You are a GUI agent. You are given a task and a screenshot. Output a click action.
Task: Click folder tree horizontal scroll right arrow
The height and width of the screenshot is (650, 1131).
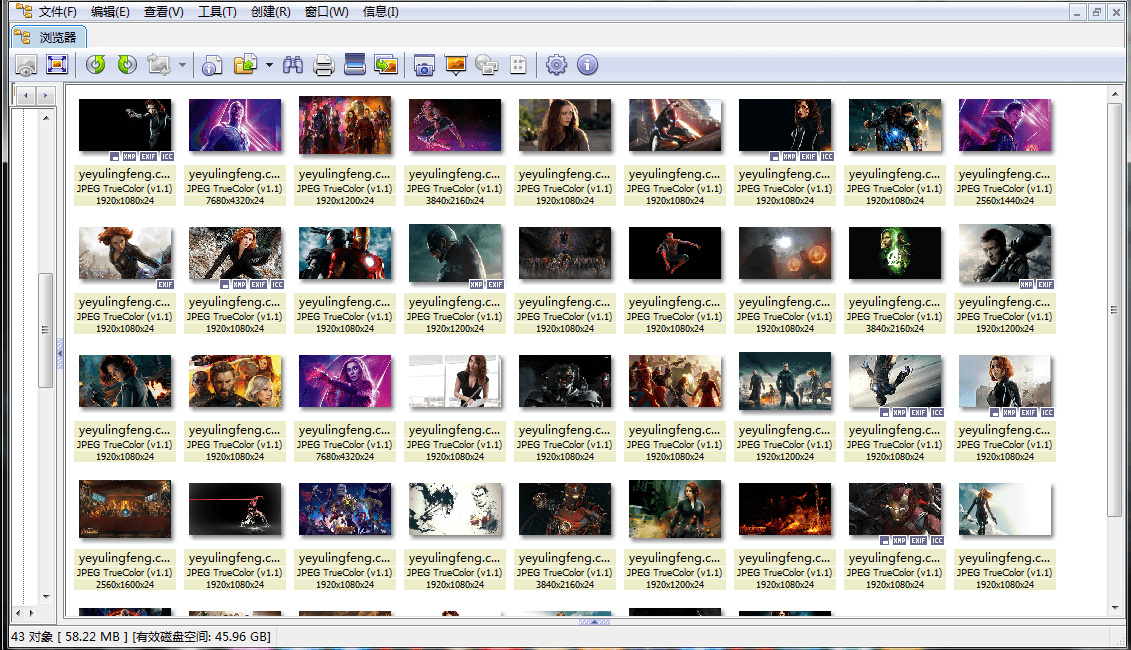pyautogui.click(x=31, y=613)
